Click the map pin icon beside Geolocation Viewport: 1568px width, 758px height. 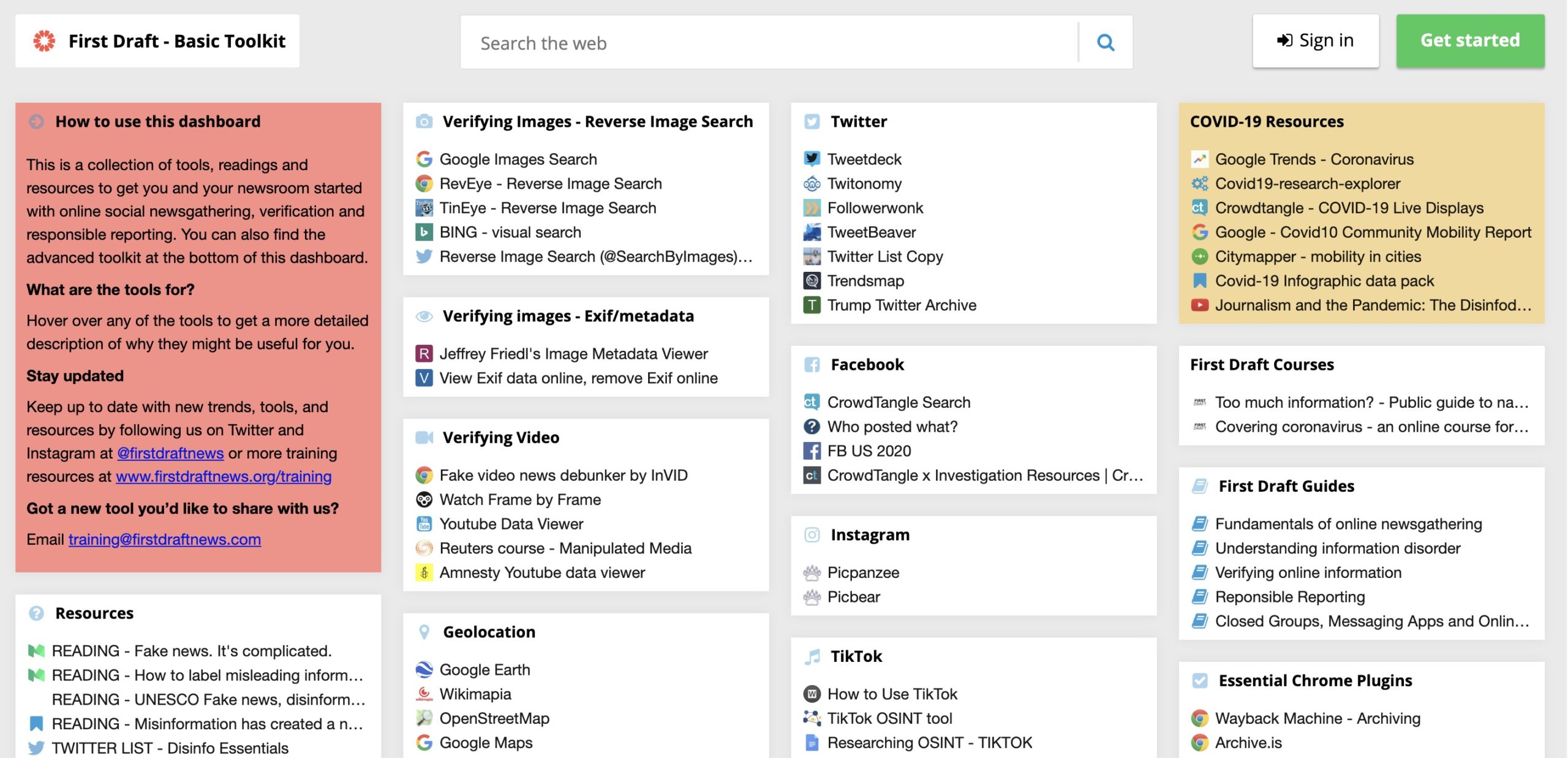tap(424, 632)
